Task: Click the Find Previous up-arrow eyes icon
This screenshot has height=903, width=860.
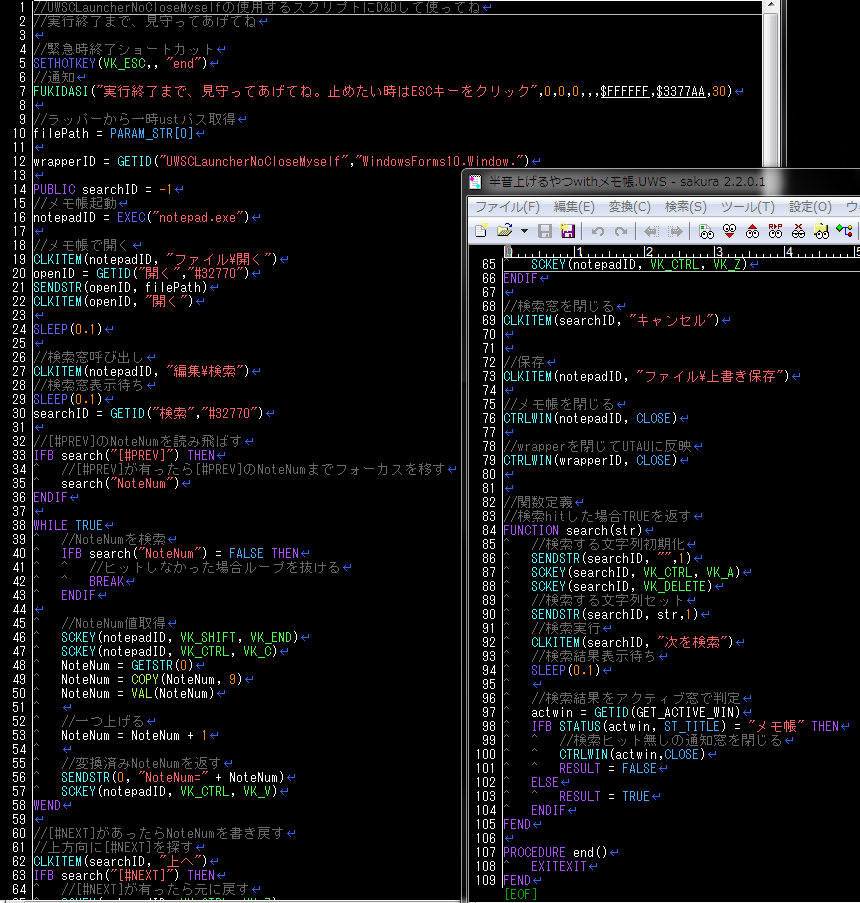Action: coord(752,232)
